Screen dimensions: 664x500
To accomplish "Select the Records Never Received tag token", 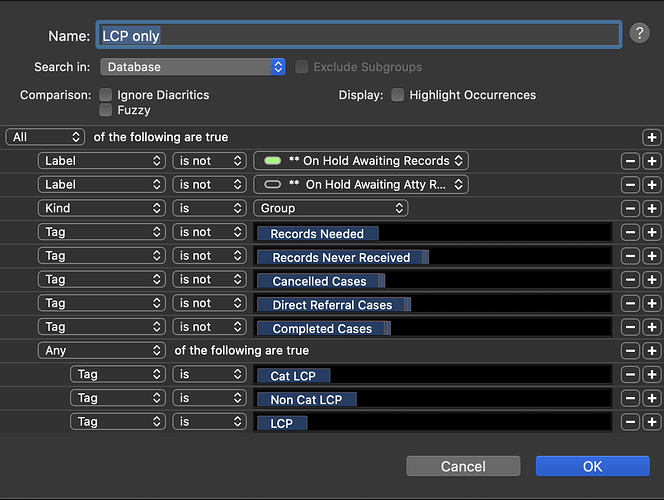I will coord(343,257).
